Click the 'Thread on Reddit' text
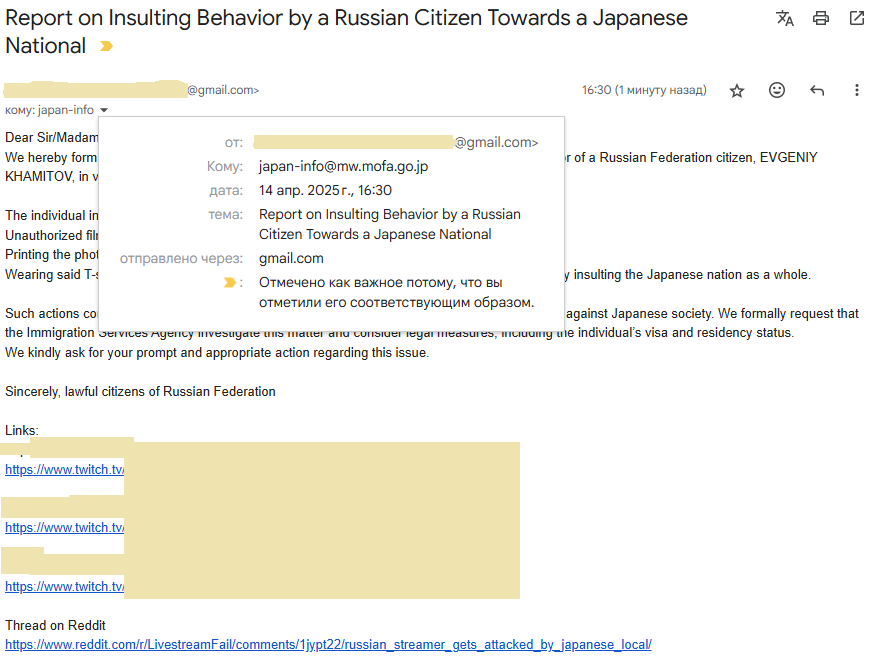The width and height of the screenshot is (879, 671). tap(55, 626)
